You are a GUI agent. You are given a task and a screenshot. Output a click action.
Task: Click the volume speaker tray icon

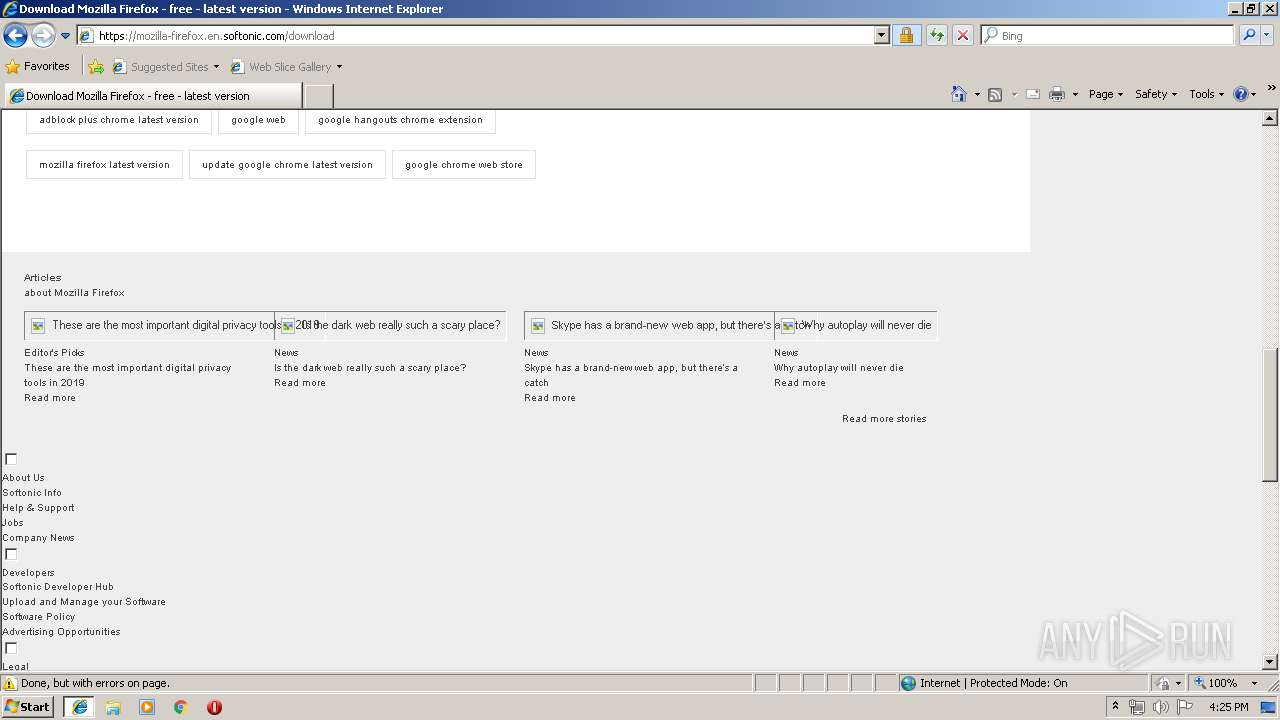pos(1160,707)
